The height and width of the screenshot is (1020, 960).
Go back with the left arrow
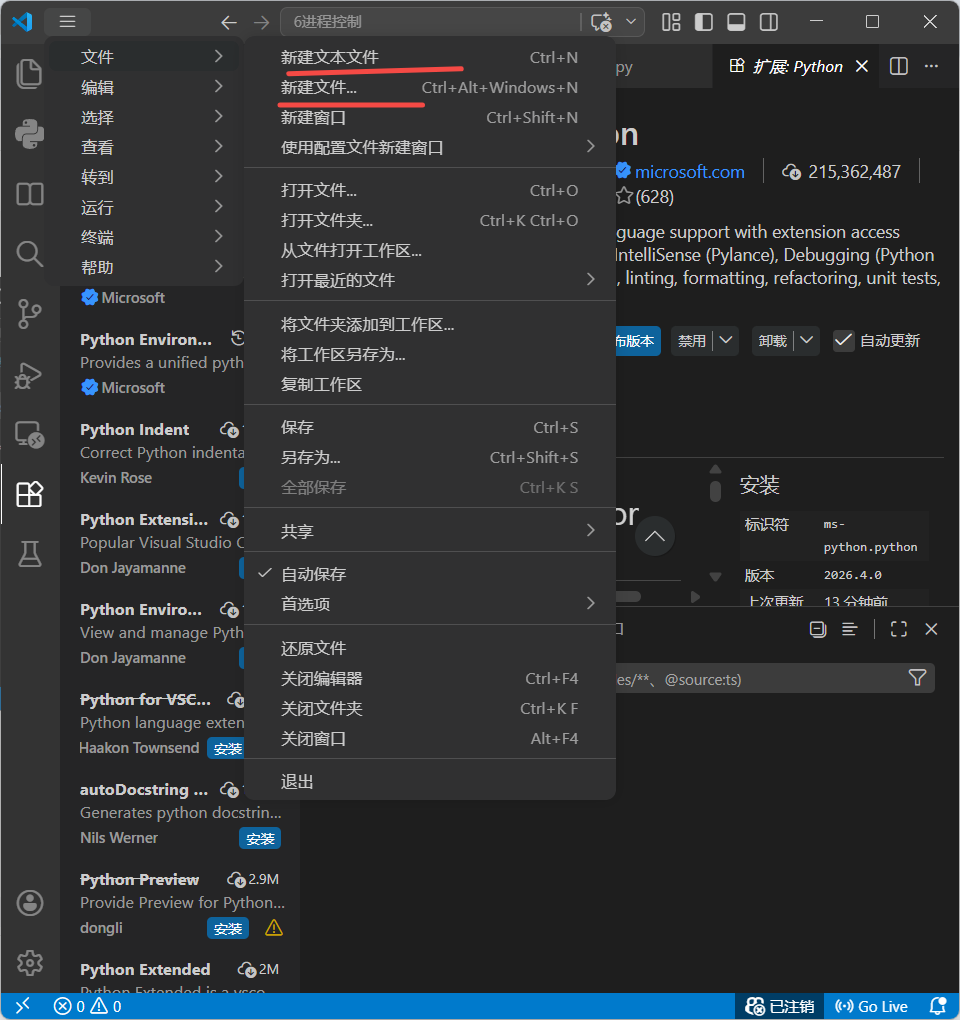coord(229,23)
